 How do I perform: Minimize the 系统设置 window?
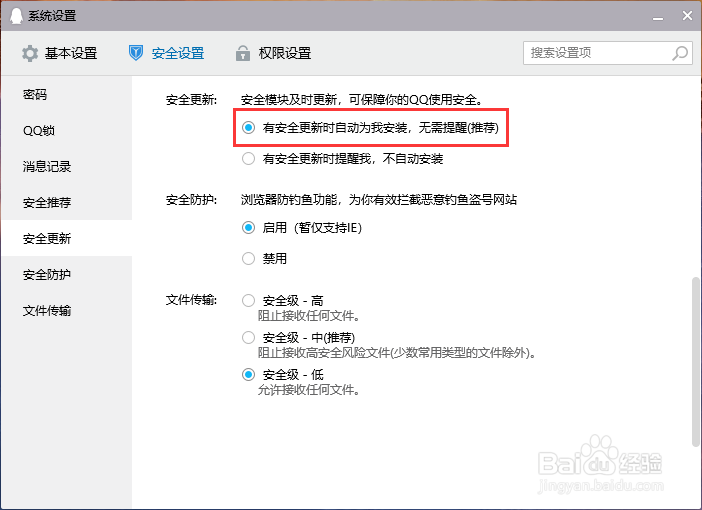[658, 17]
